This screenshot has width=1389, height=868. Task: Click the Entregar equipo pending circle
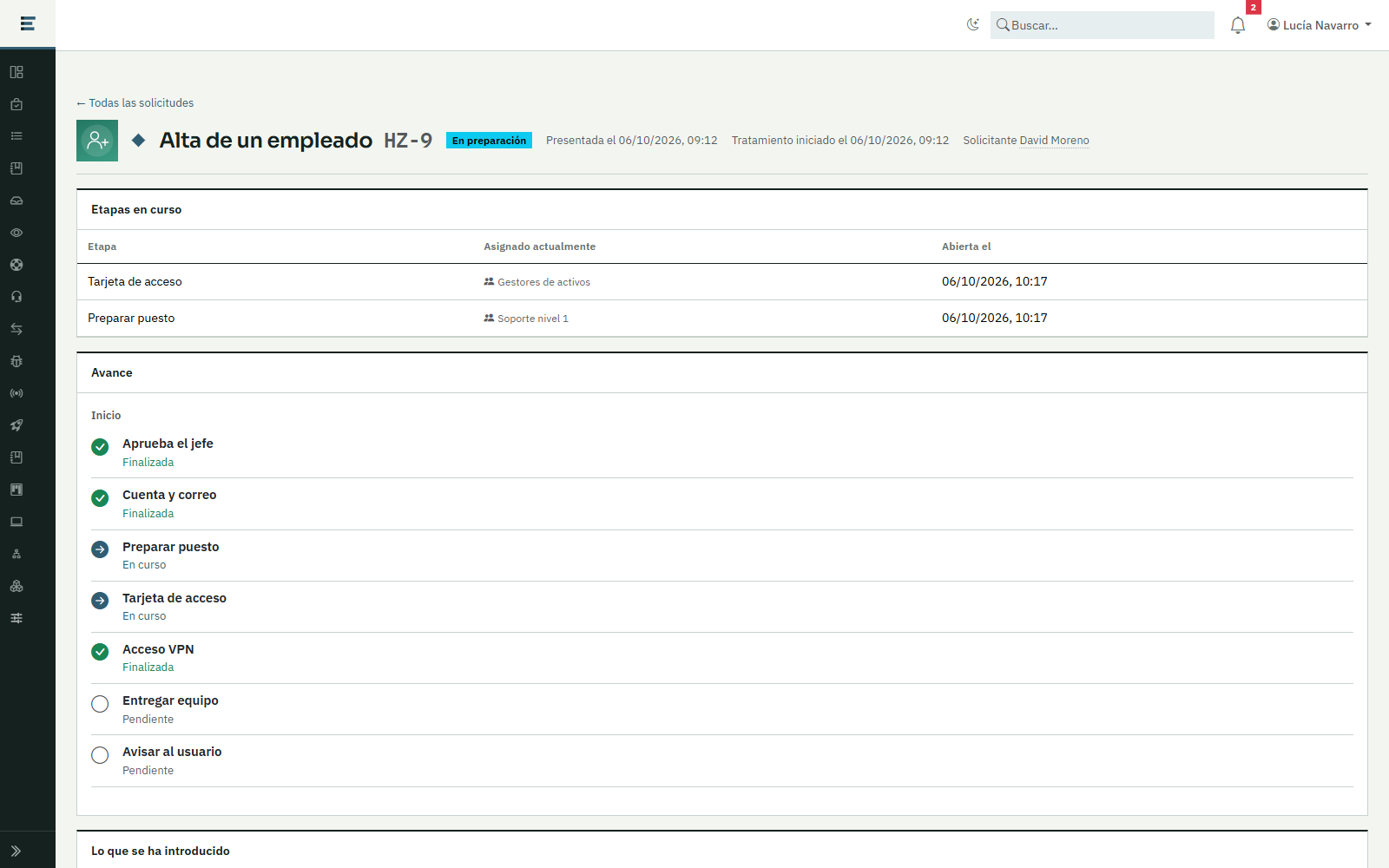point(100,704)
